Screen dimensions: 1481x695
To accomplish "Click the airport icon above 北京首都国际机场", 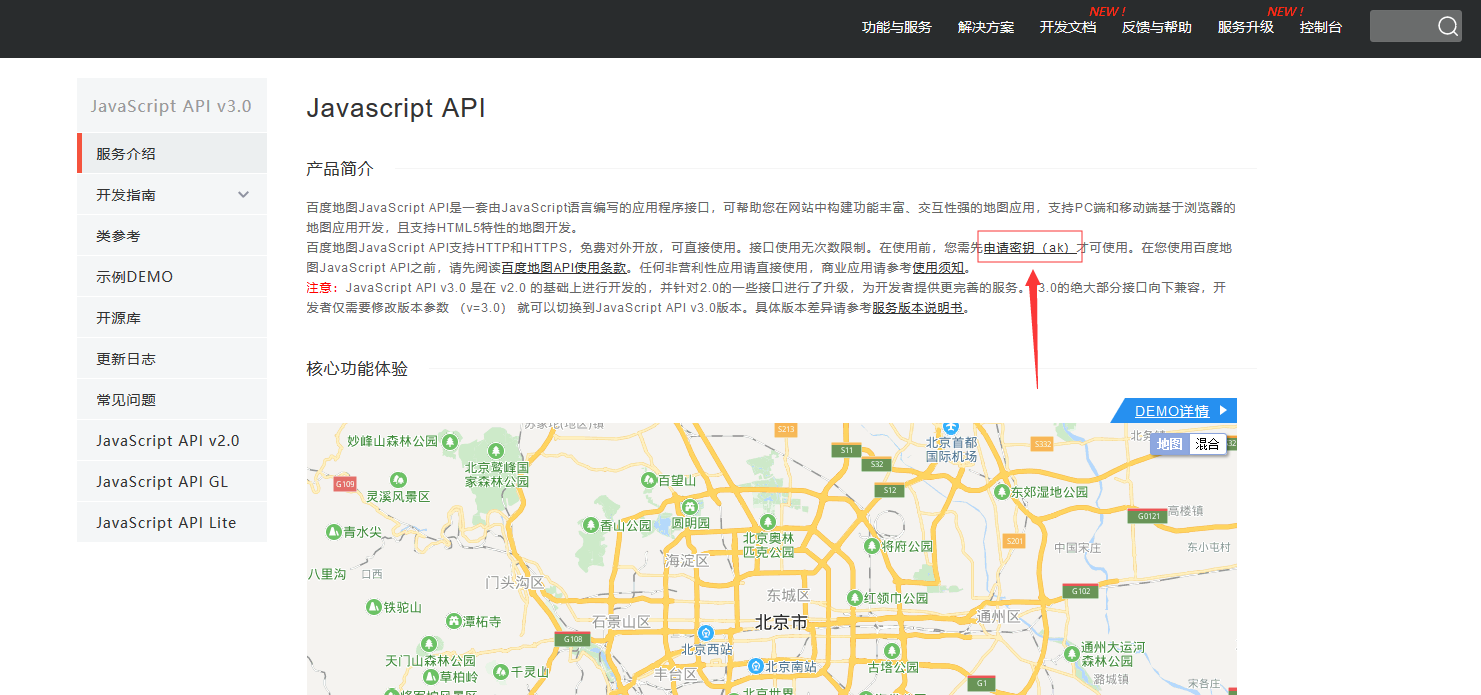I will click(952, 428).
